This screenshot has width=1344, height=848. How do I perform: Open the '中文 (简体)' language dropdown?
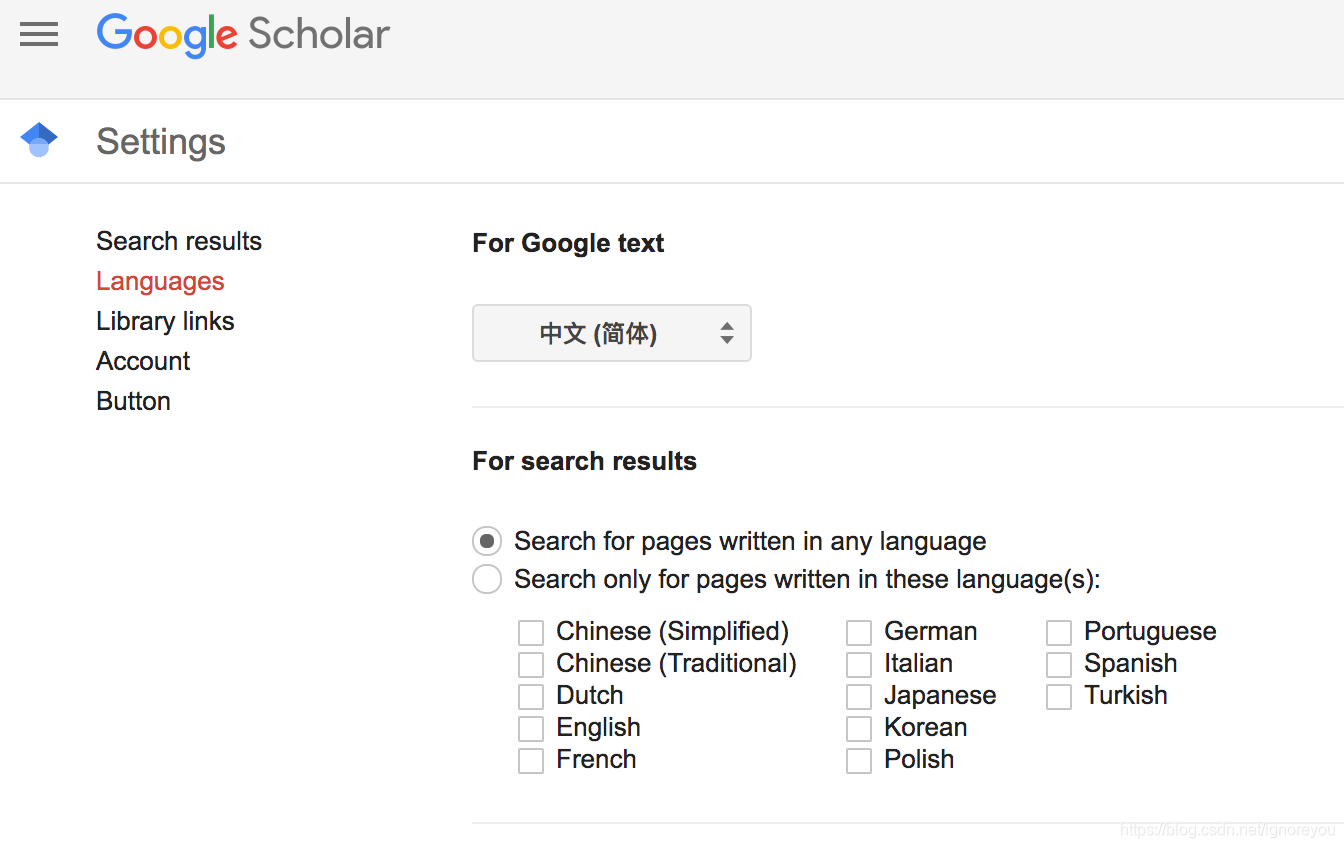pos(611,333)
